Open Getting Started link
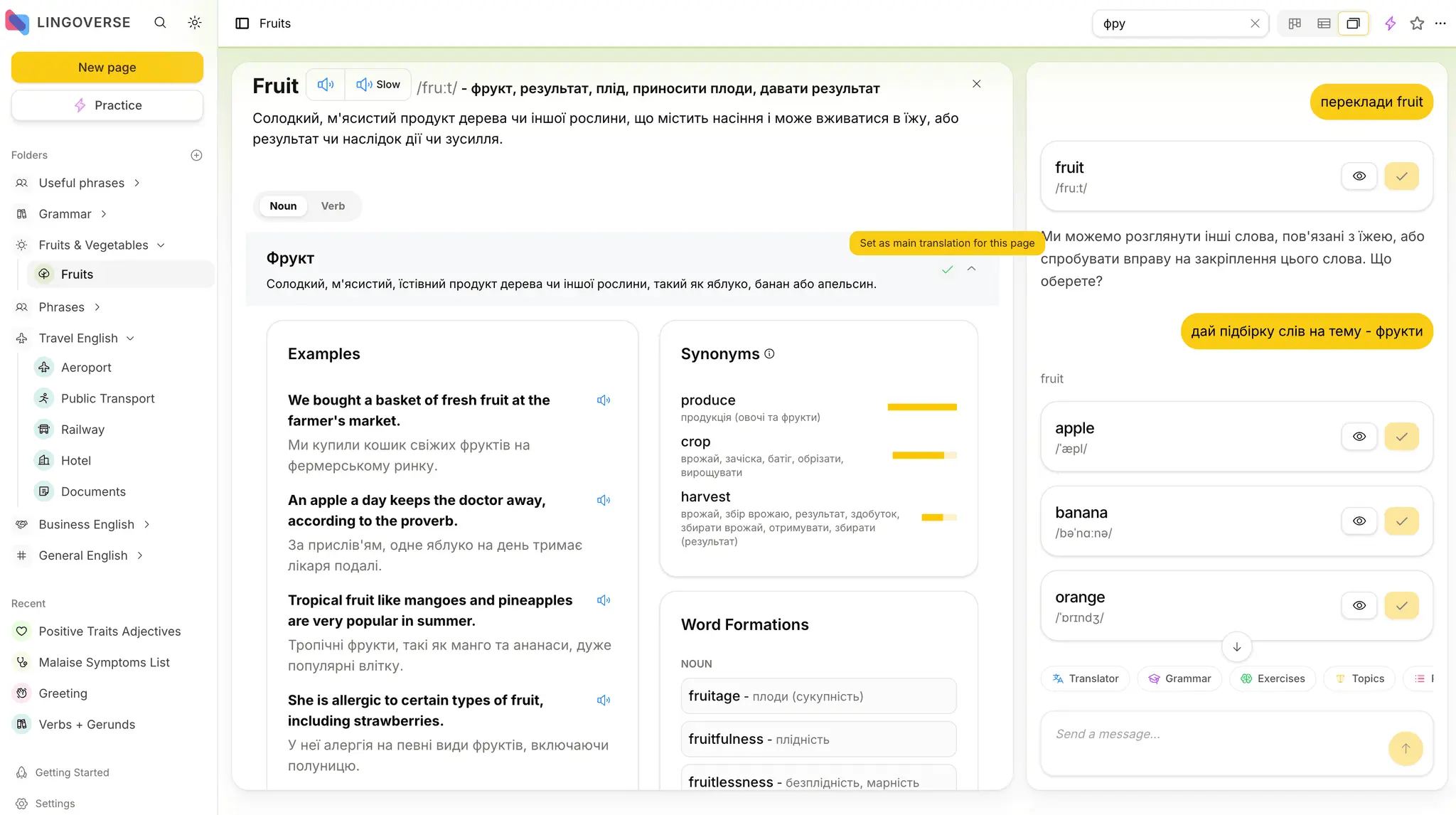 pos(63,772)
